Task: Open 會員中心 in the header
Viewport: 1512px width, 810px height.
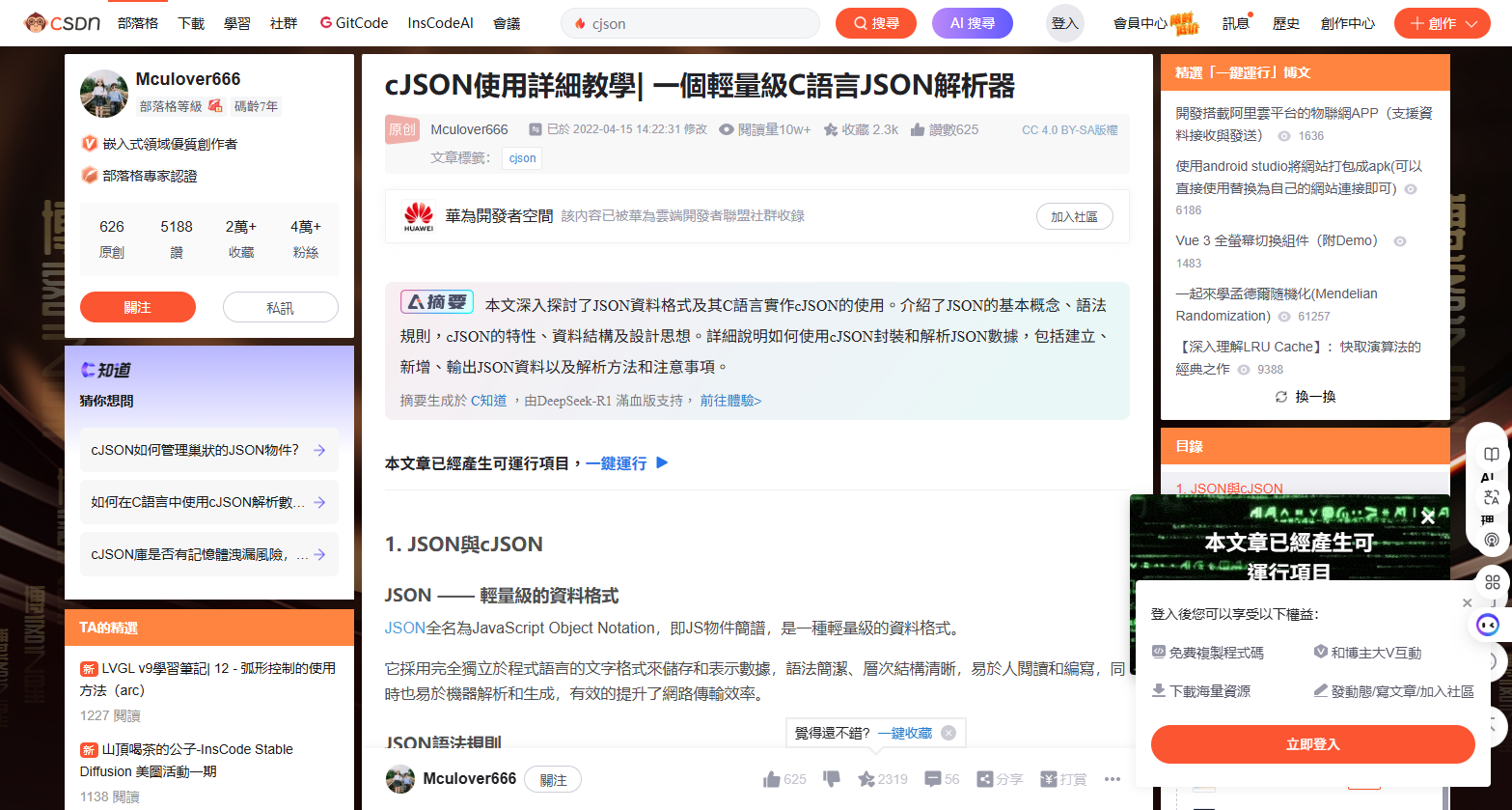Action: pos(1141,23)
